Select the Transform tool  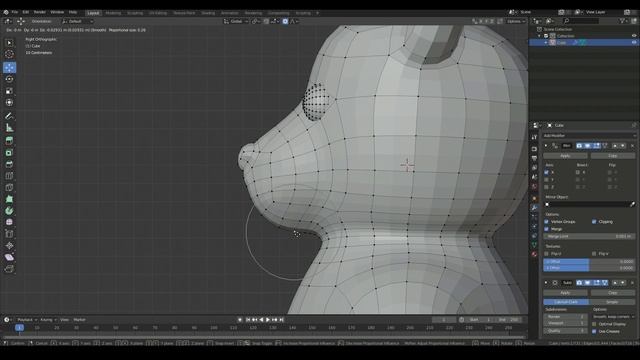coord(9,102)
